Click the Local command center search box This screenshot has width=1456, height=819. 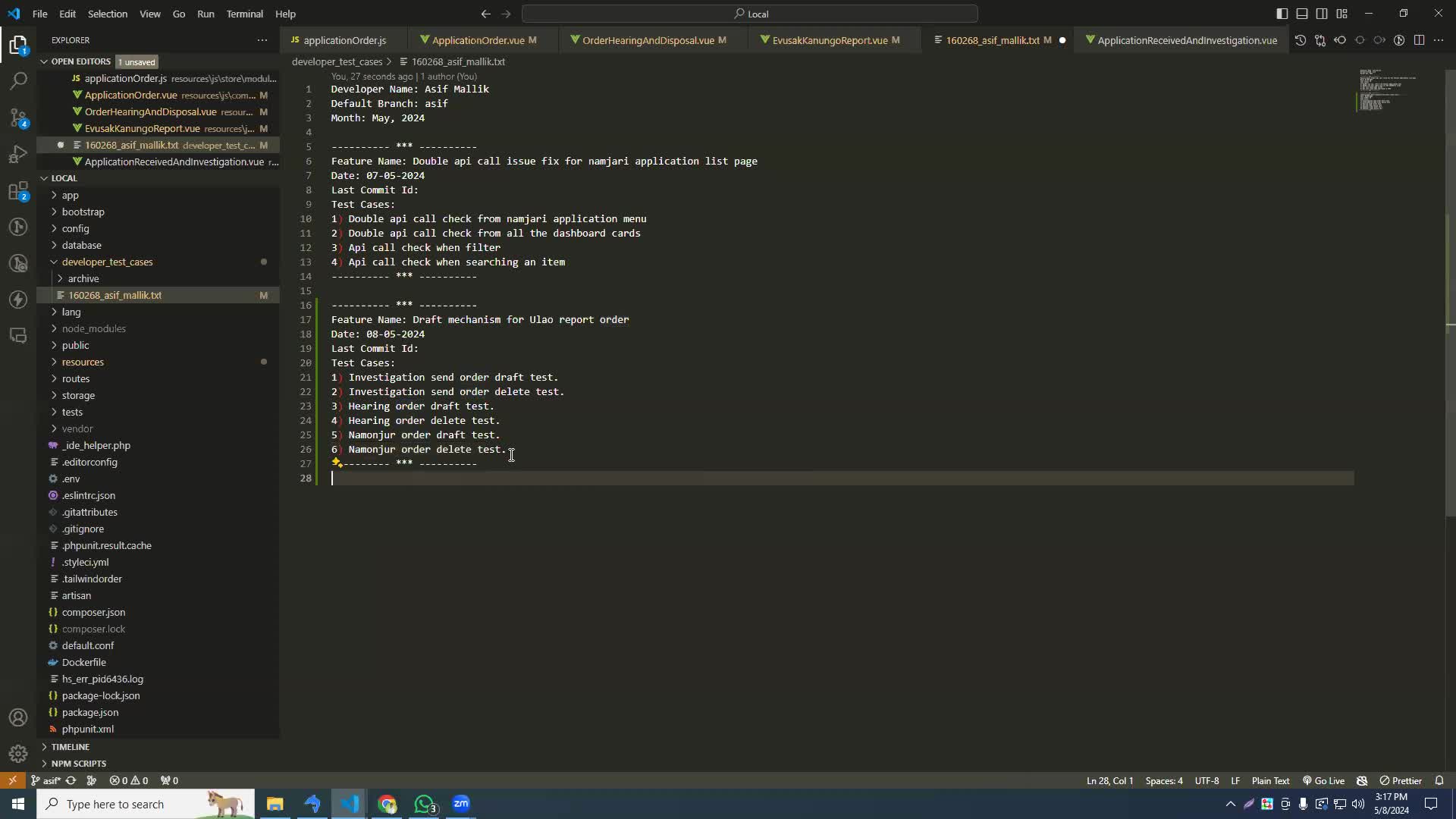coord(749,14)
